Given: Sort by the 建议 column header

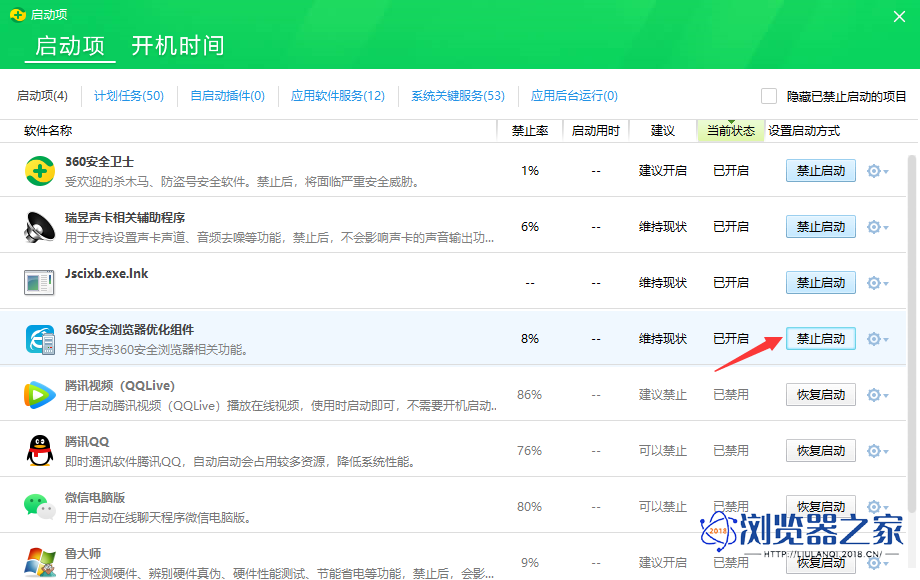Looking at the screenshot, I should 662,131.
